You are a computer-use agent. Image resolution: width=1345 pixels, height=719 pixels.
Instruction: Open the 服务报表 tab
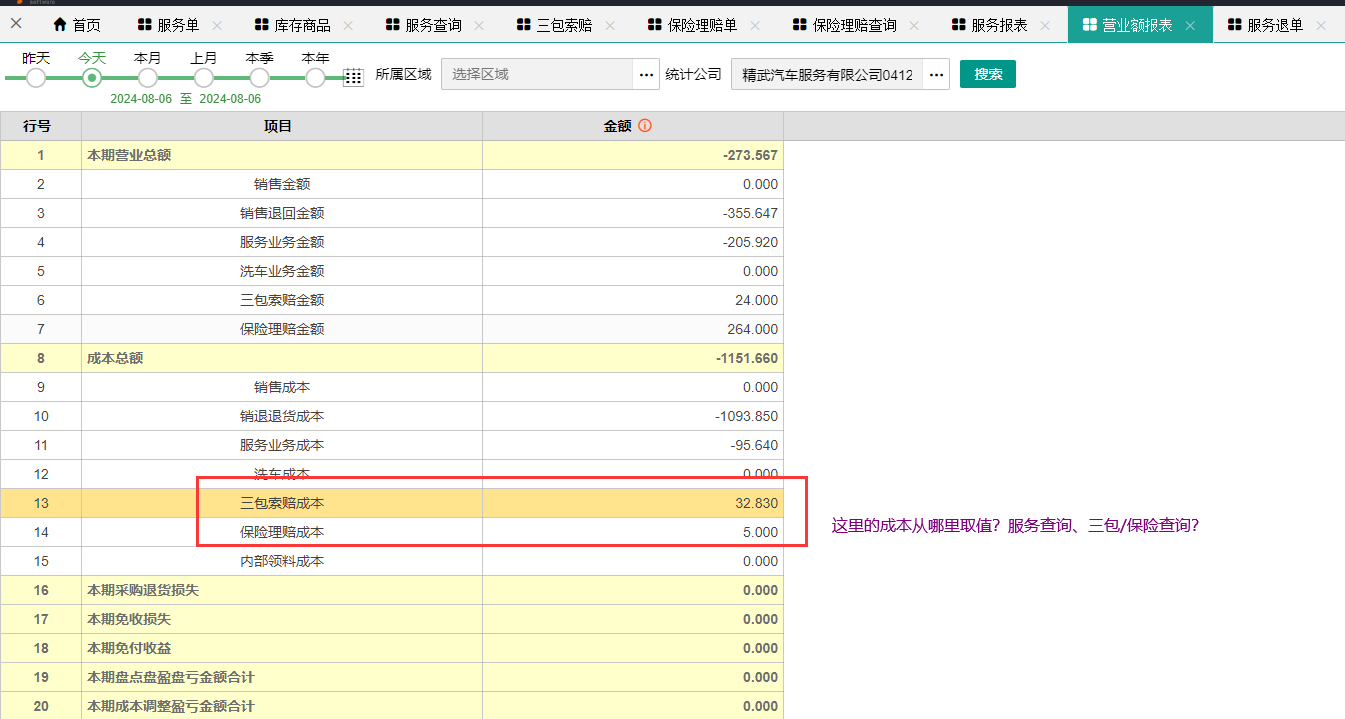(x=999, y=25)
